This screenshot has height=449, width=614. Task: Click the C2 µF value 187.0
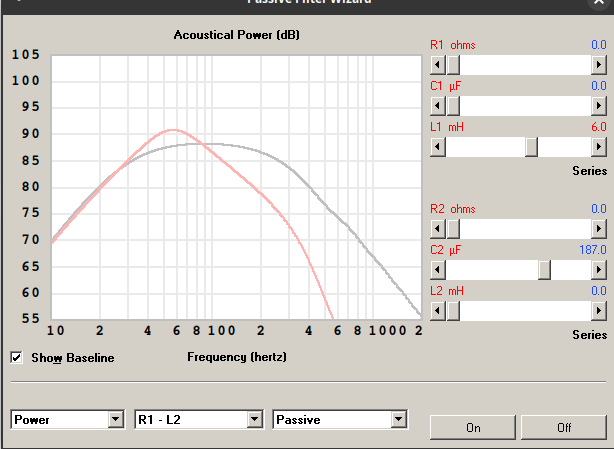[593, 250]
